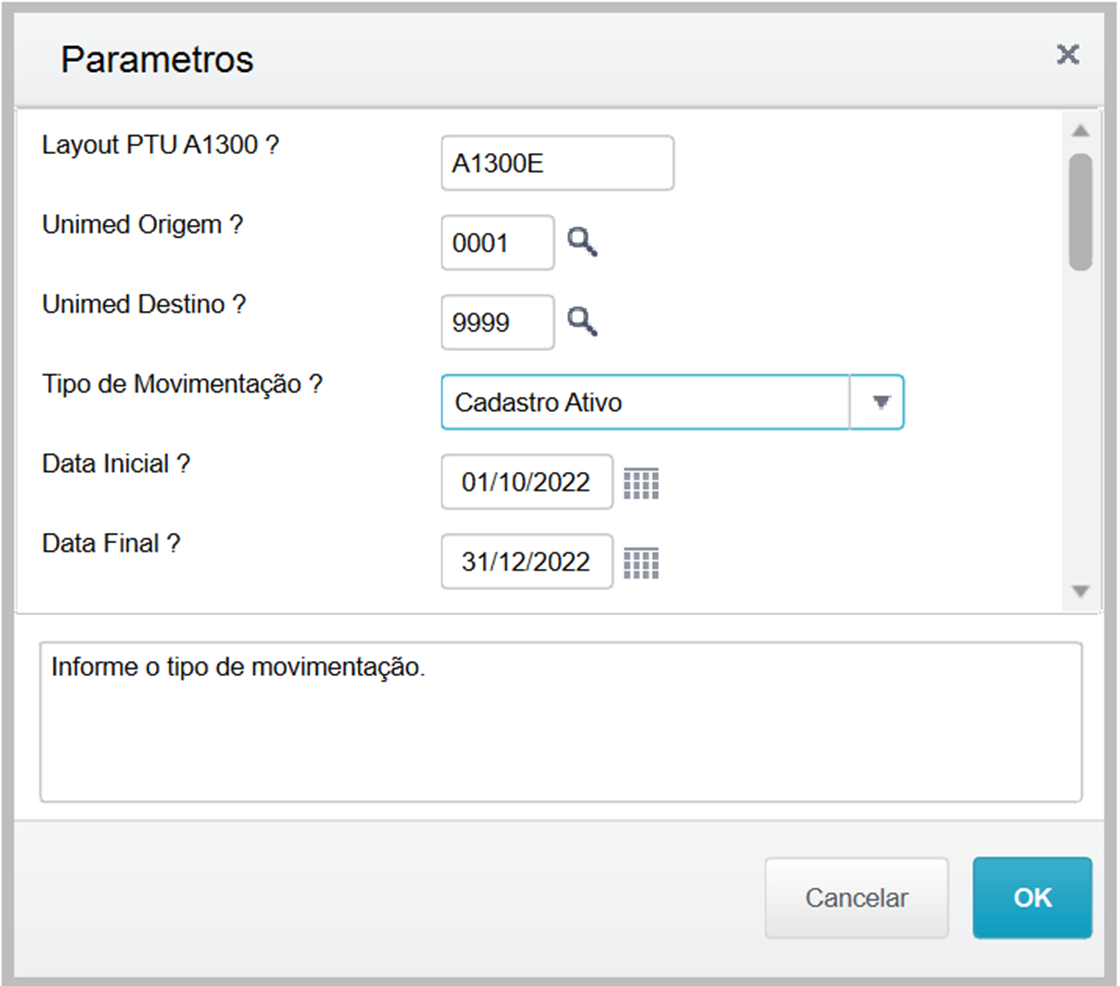Click the Cancelar button
Screen dimensions: 1120x986
point(856,897)
